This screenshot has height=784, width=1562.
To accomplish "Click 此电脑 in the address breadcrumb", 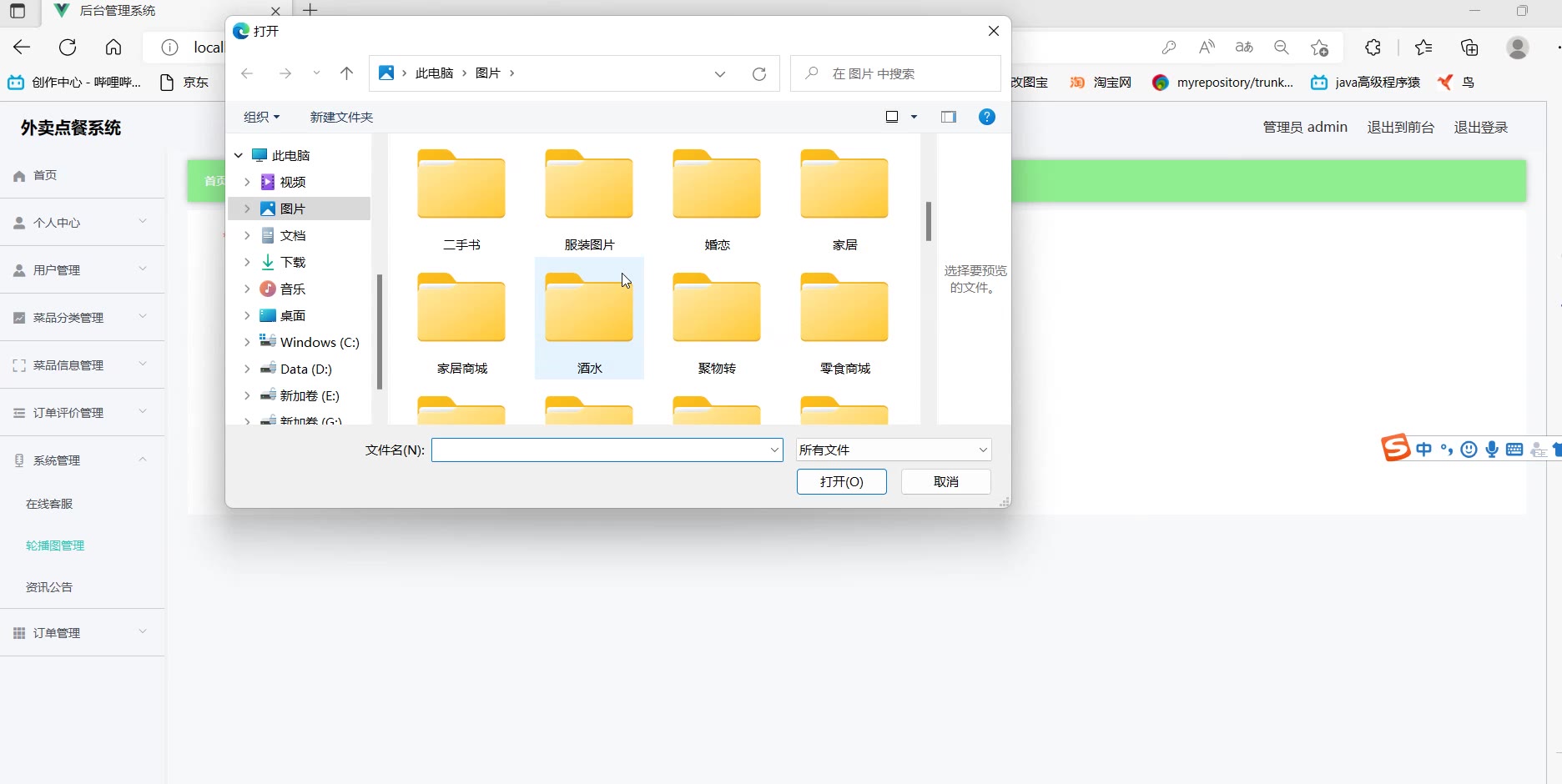I will click(x=435, y=73).
